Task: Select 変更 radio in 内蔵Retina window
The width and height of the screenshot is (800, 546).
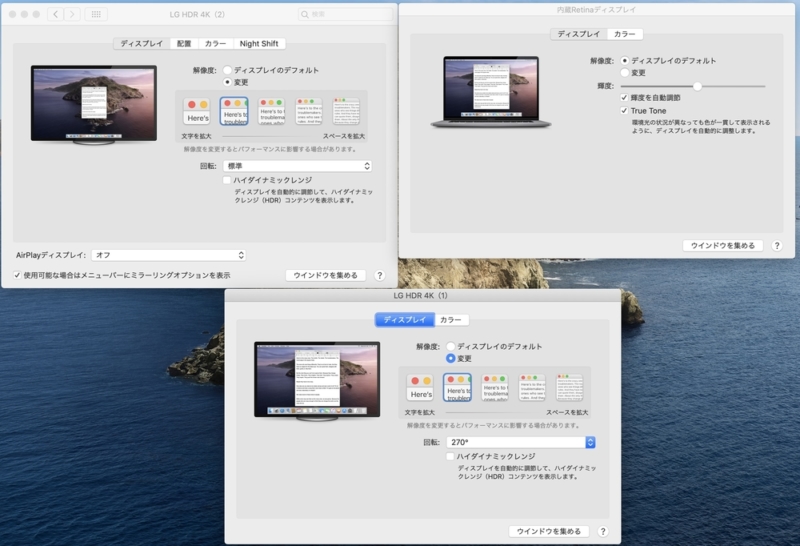Action: pyautogui.click(x=624, y=73)
